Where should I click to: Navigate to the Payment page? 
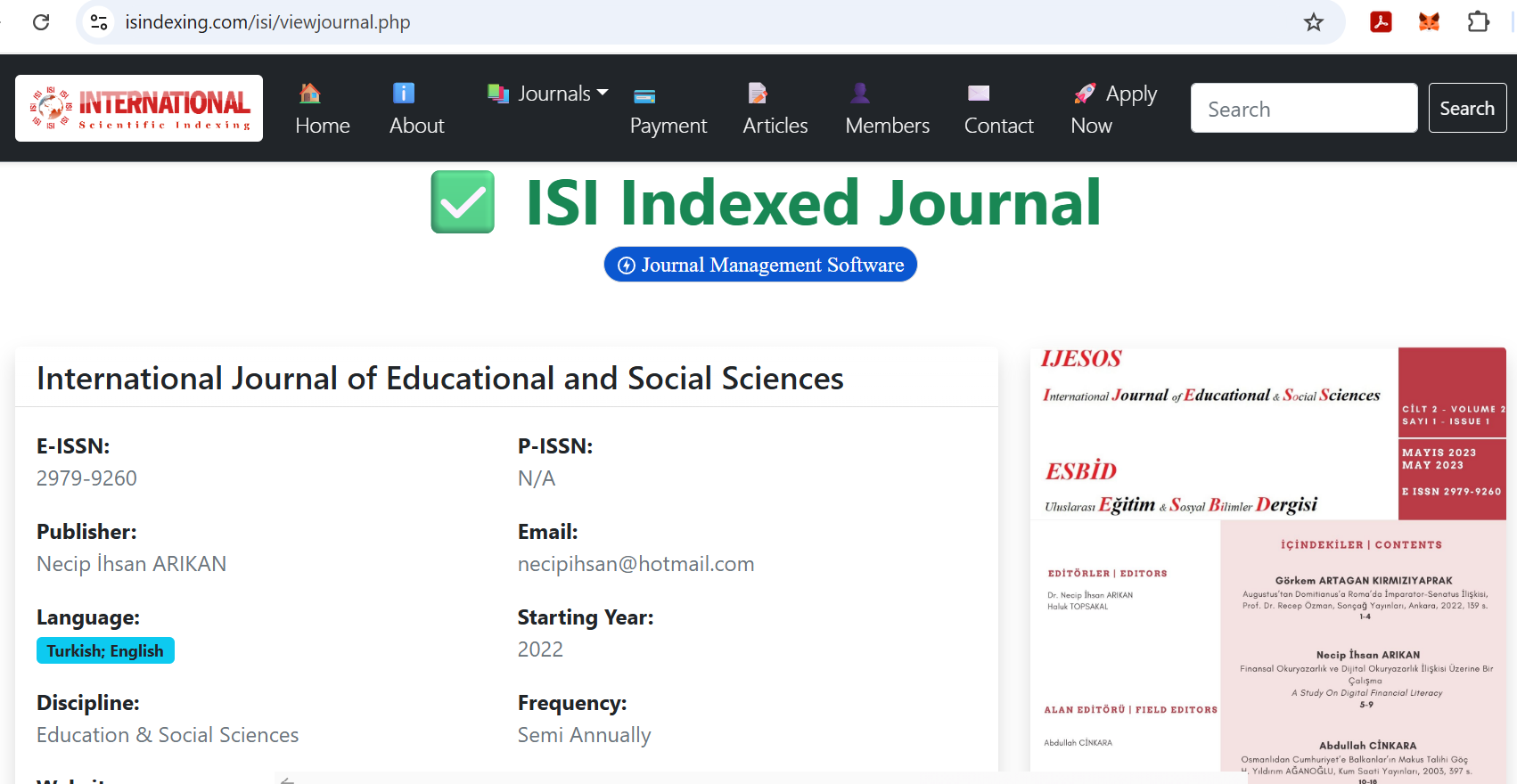pos(668,110)
